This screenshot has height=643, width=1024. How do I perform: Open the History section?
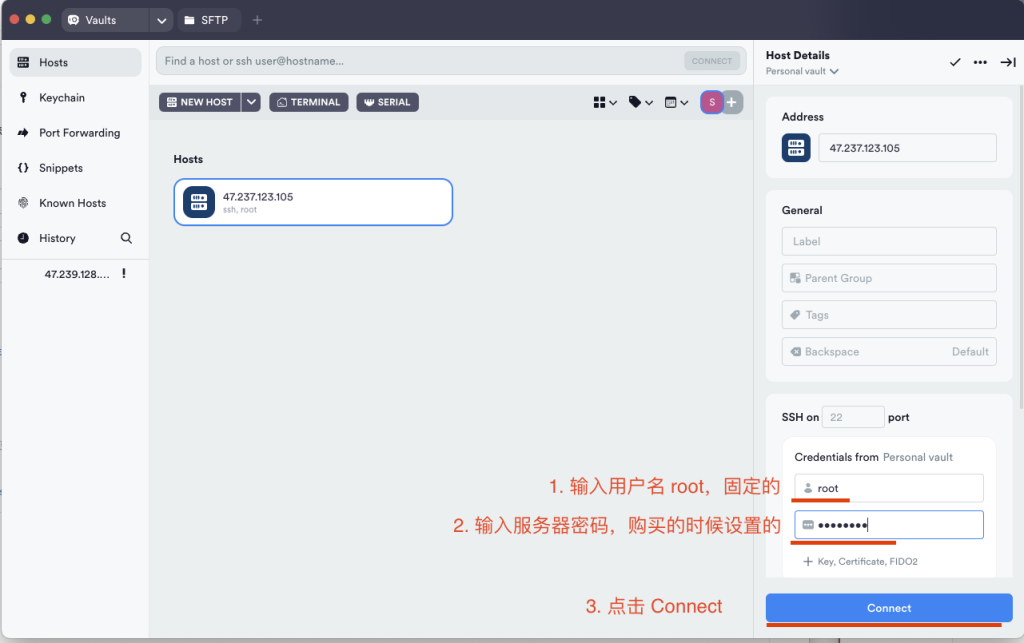pyautogui.click(x=57, y=238)
